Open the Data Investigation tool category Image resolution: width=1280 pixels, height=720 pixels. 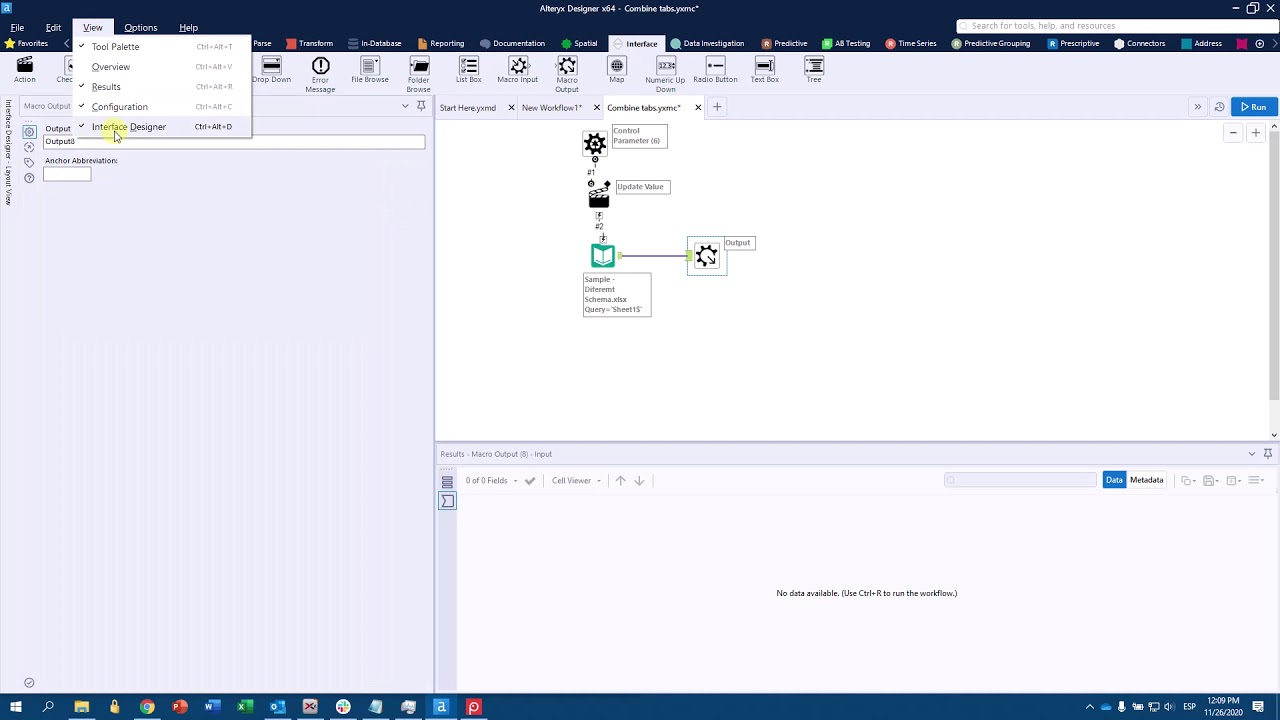(707, 44)
